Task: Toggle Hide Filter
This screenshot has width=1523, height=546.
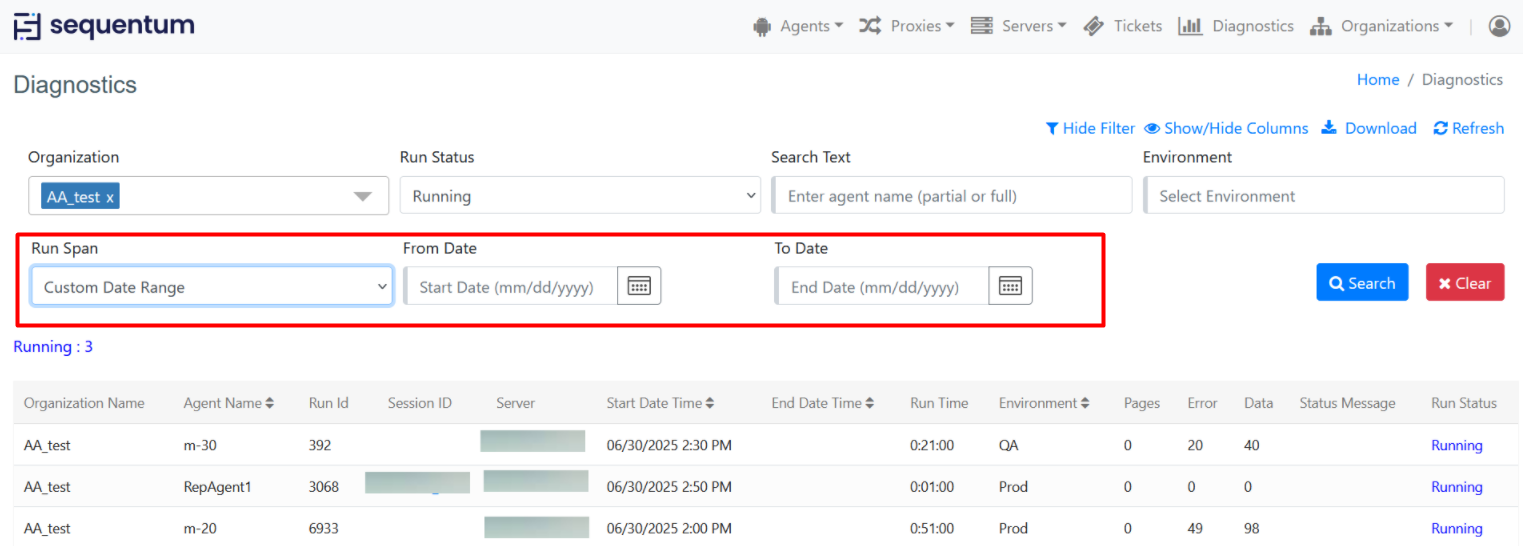Action: 1090,128
